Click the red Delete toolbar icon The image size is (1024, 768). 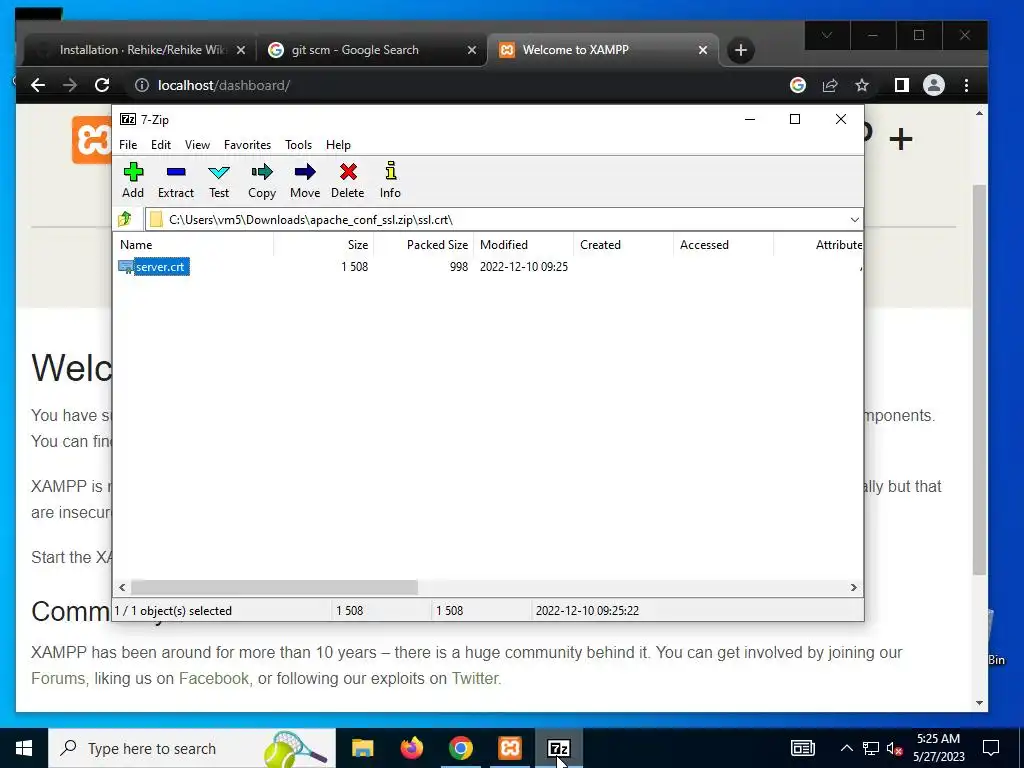(347, 180)
